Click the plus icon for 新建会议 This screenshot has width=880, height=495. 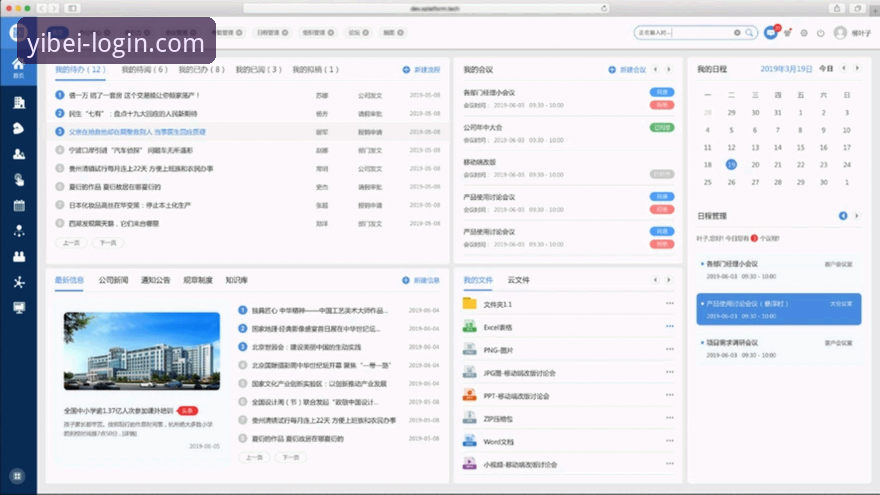point(612,70)
